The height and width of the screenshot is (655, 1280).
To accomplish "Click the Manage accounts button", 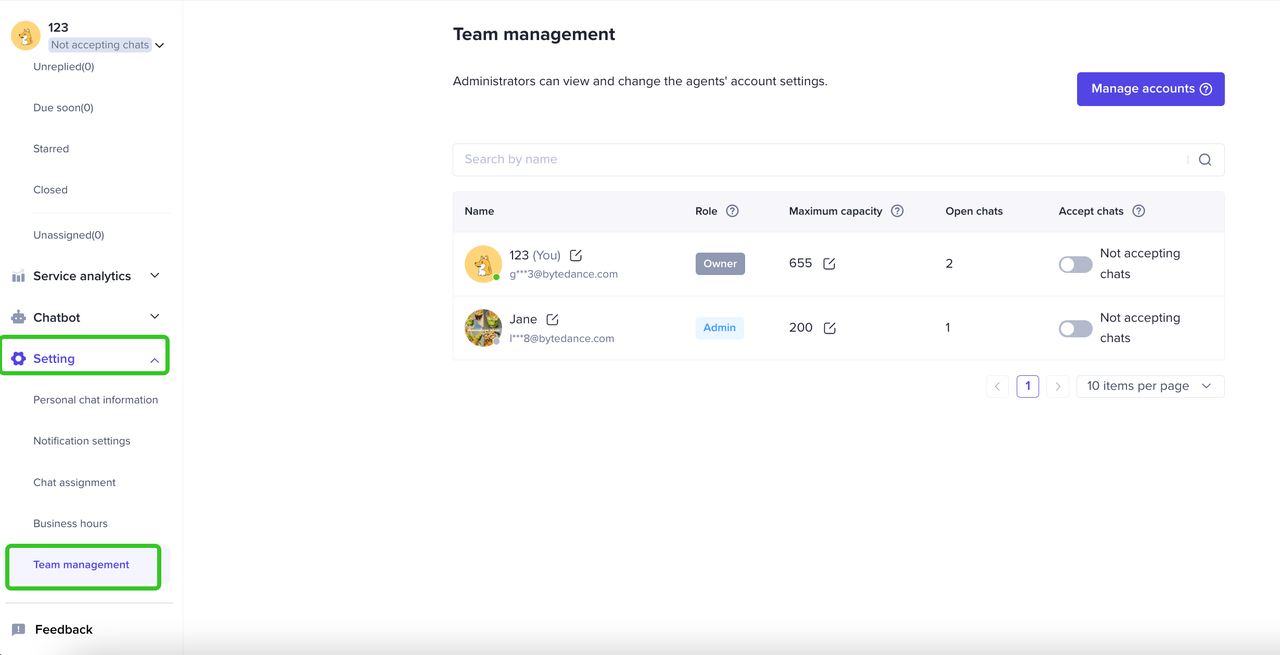I will click(1150, 89).
